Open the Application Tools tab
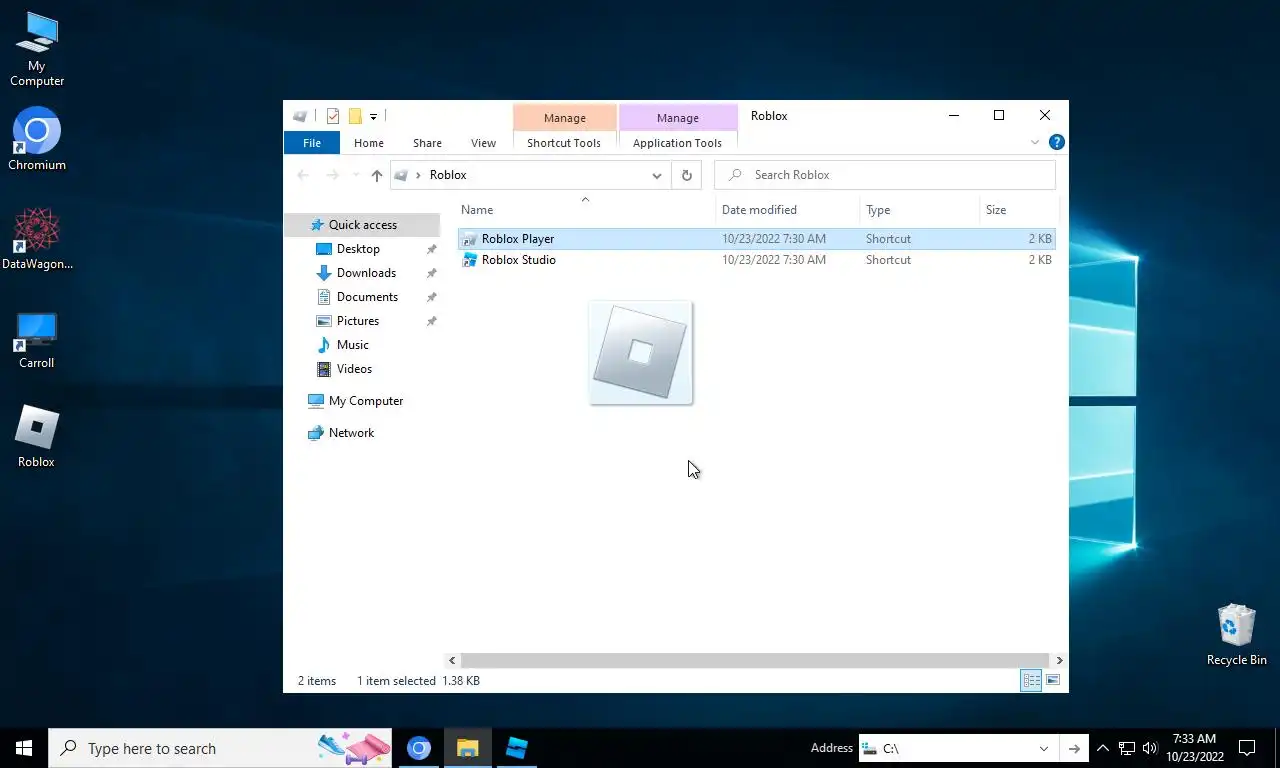Viewport: 1280px width, 768px height. (677, 143)
